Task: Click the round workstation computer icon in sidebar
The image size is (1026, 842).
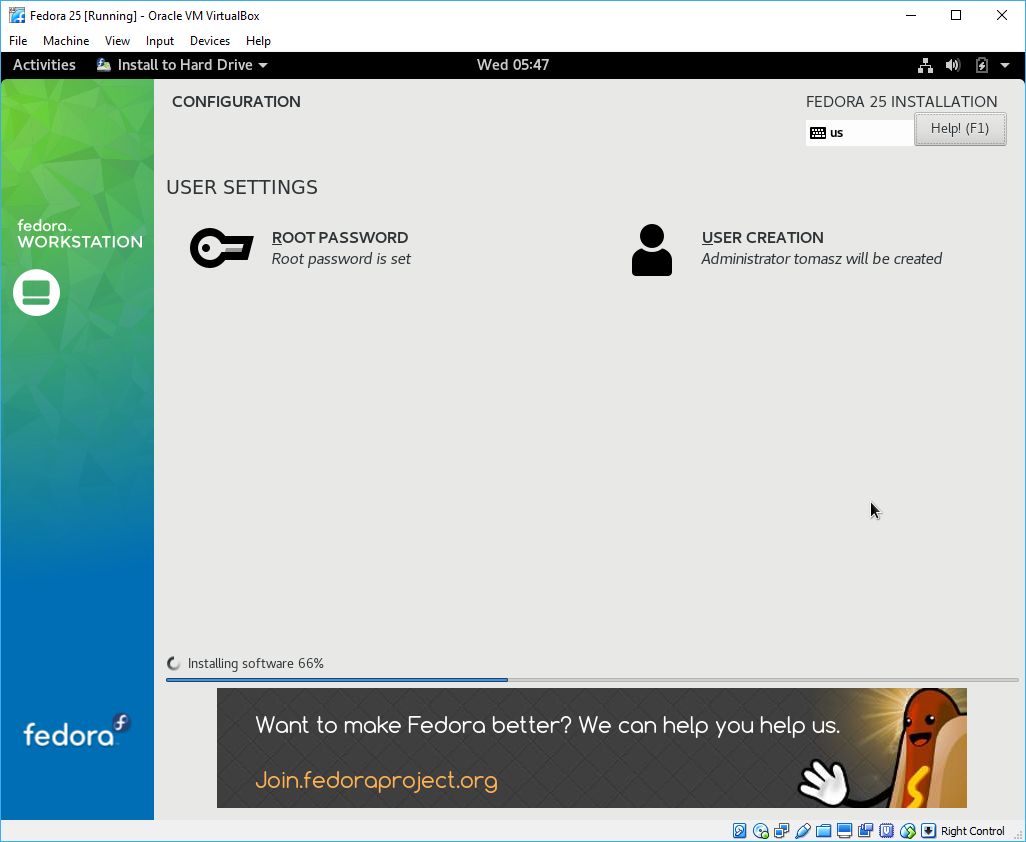Action: click(x=37, y=292)
